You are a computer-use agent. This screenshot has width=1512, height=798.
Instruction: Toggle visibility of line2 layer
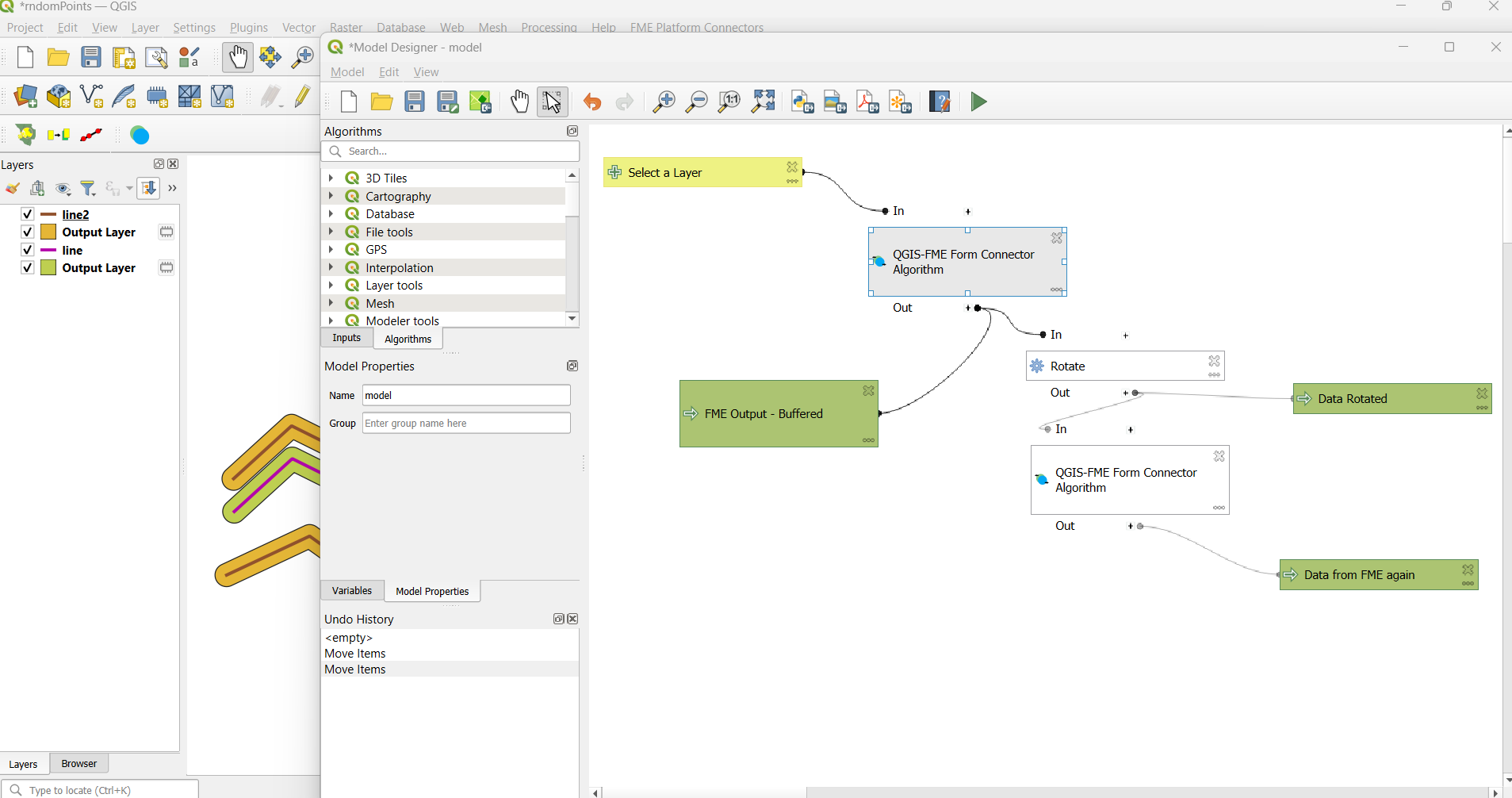[27, 214]
